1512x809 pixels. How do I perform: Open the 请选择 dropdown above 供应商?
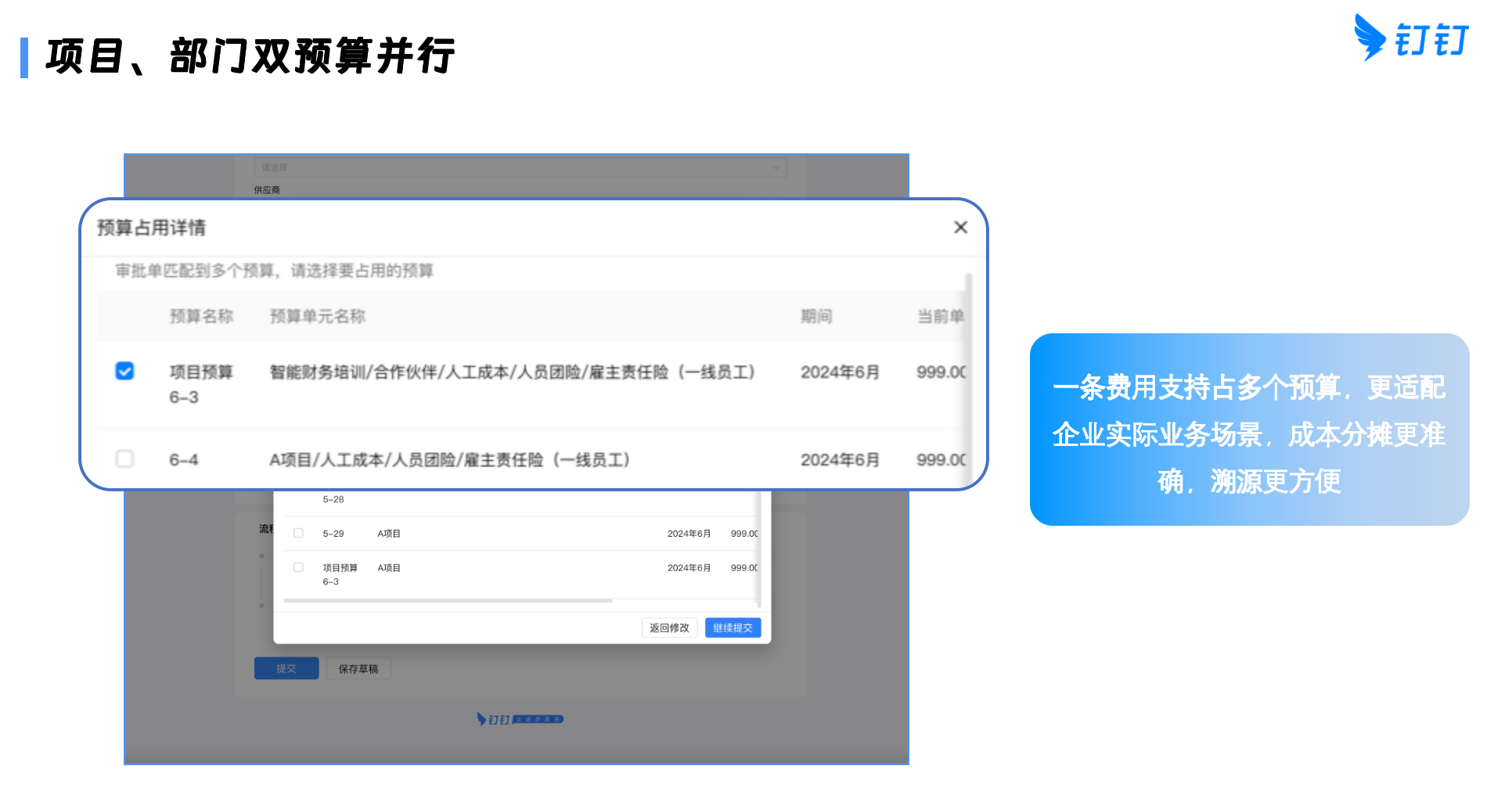click(520, 167)
